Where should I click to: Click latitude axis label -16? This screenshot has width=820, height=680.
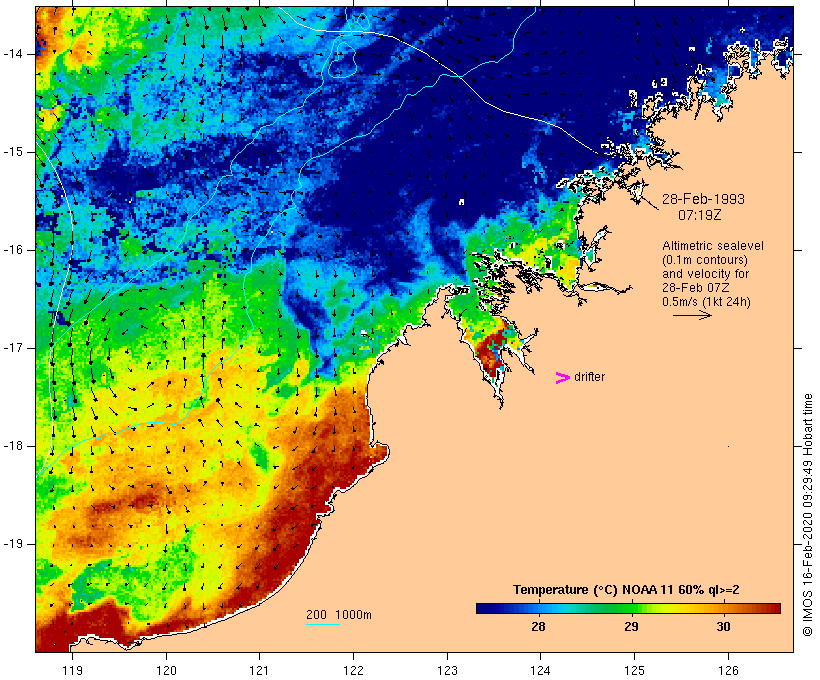point(13,250)
